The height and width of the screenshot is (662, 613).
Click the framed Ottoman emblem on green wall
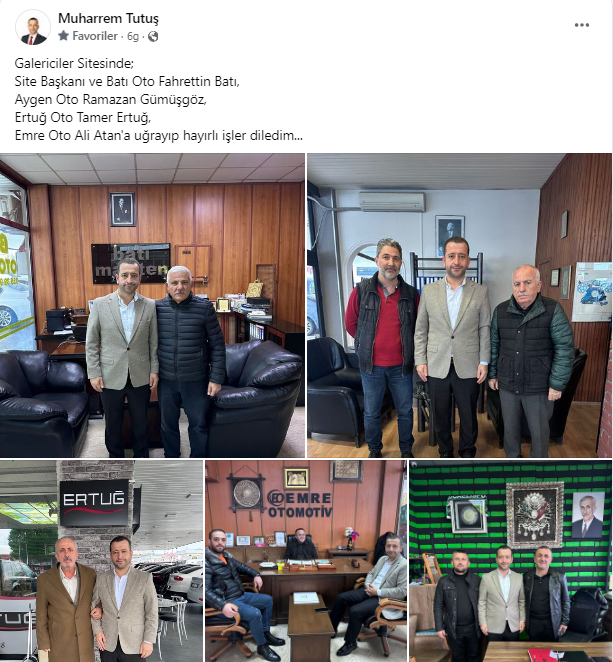(535, 514)
